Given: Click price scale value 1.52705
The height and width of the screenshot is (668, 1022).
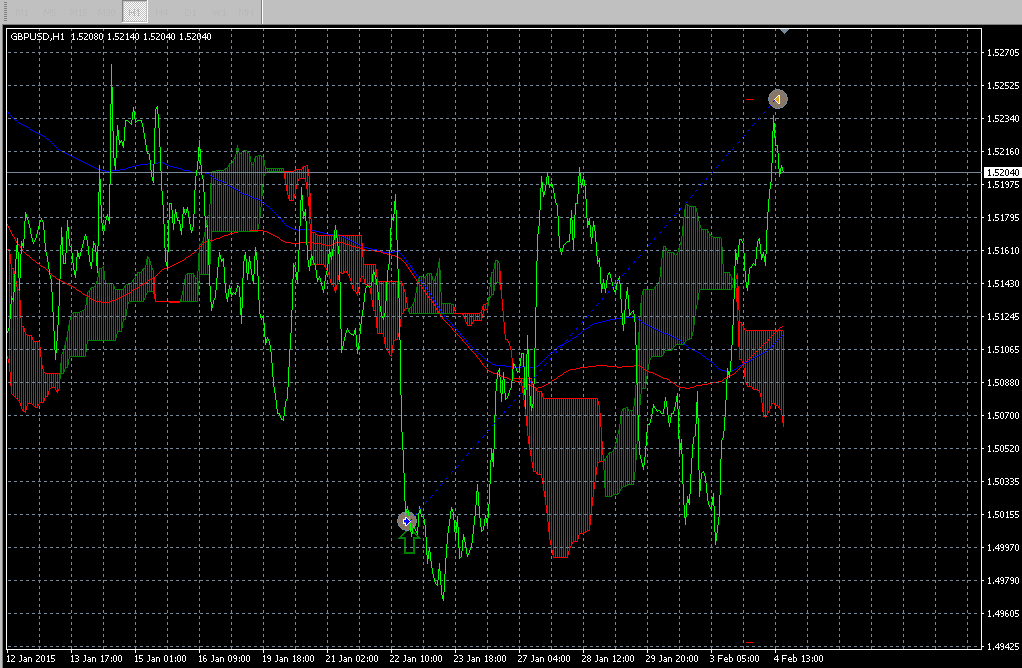Looking at the screenshot, I should point(1002,53).
